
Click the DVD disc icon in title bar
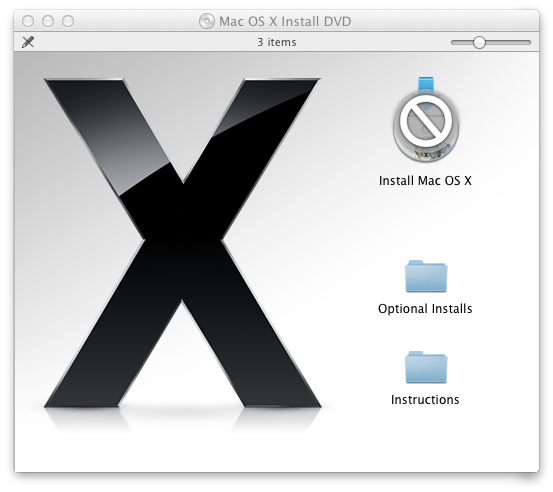[x=207, y=21]
